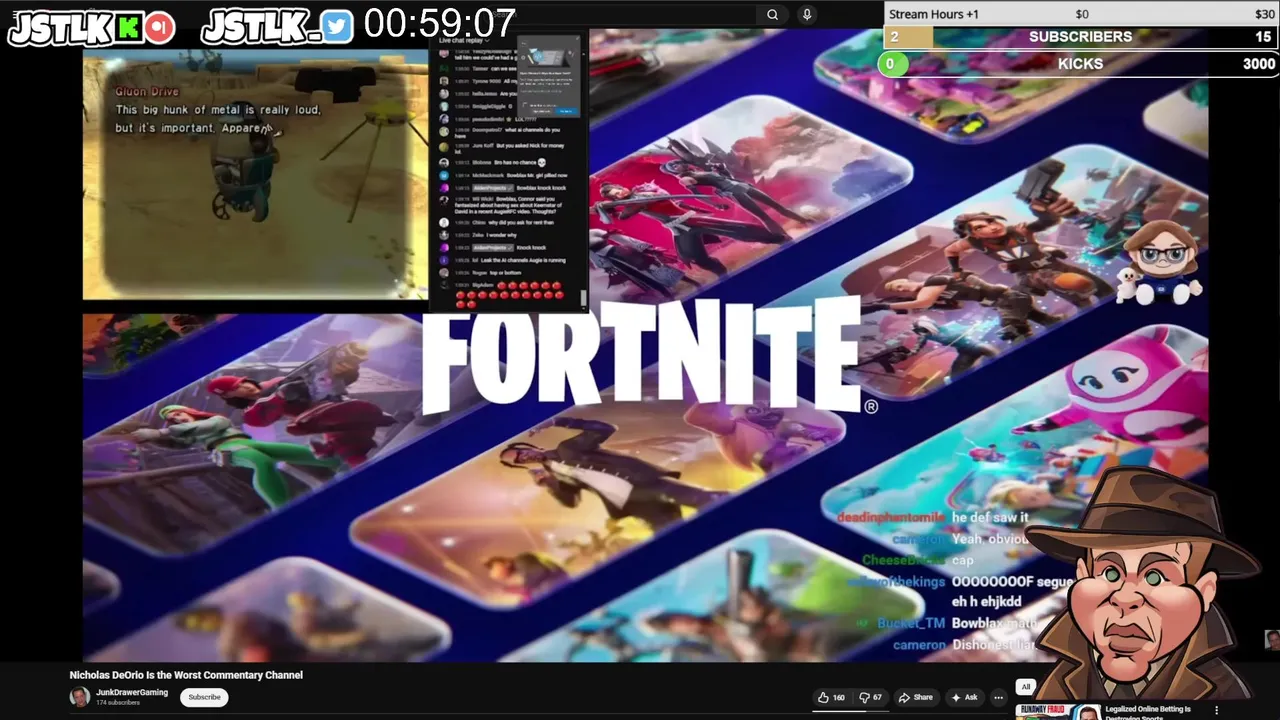Click the 'he def saw it' chat message
Viewport: 1280px width, 720px height.
[x=990, y=517]
